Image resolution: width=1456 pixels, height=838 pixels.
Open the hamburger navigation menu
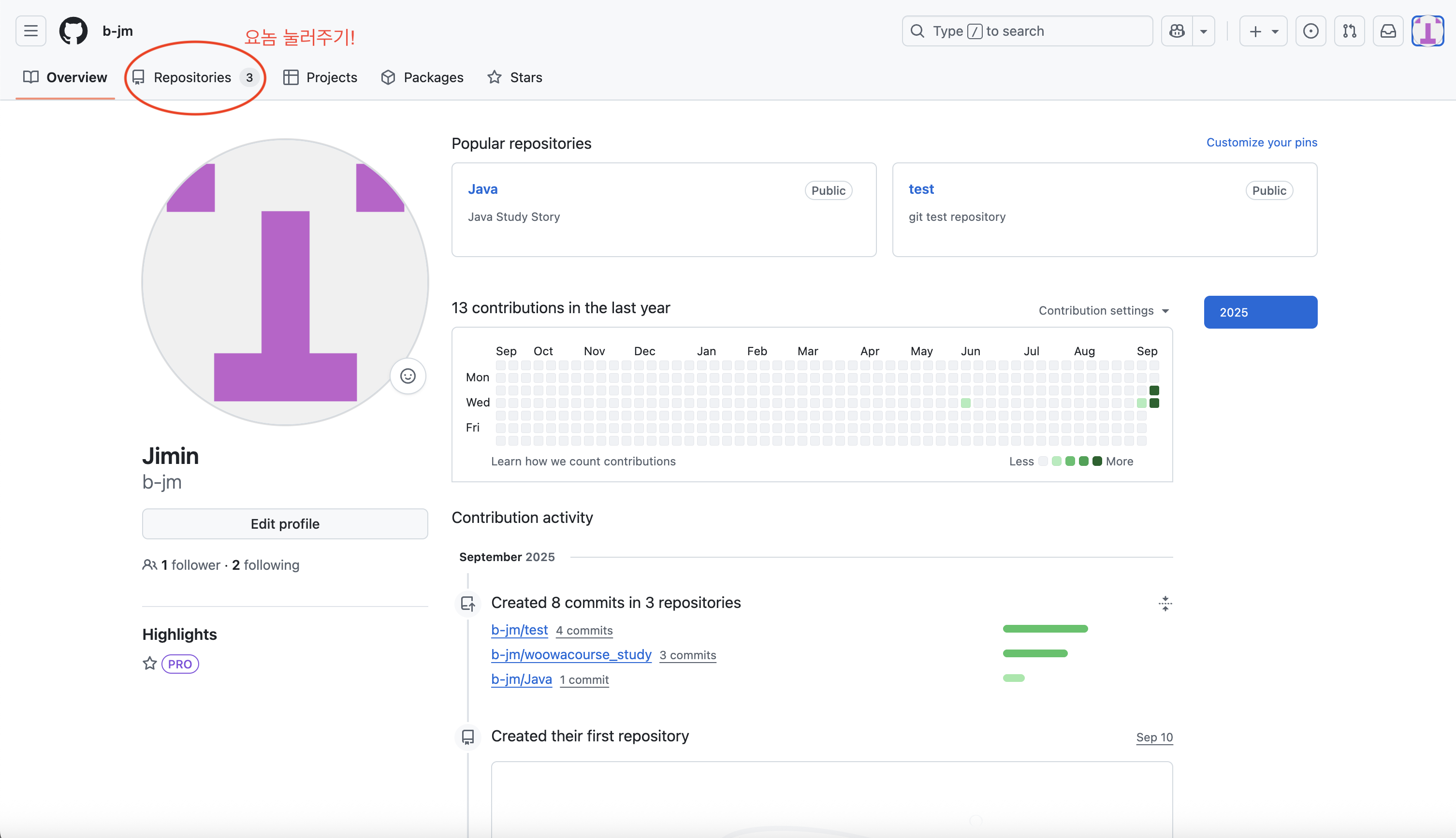click(x=30, y=31)
